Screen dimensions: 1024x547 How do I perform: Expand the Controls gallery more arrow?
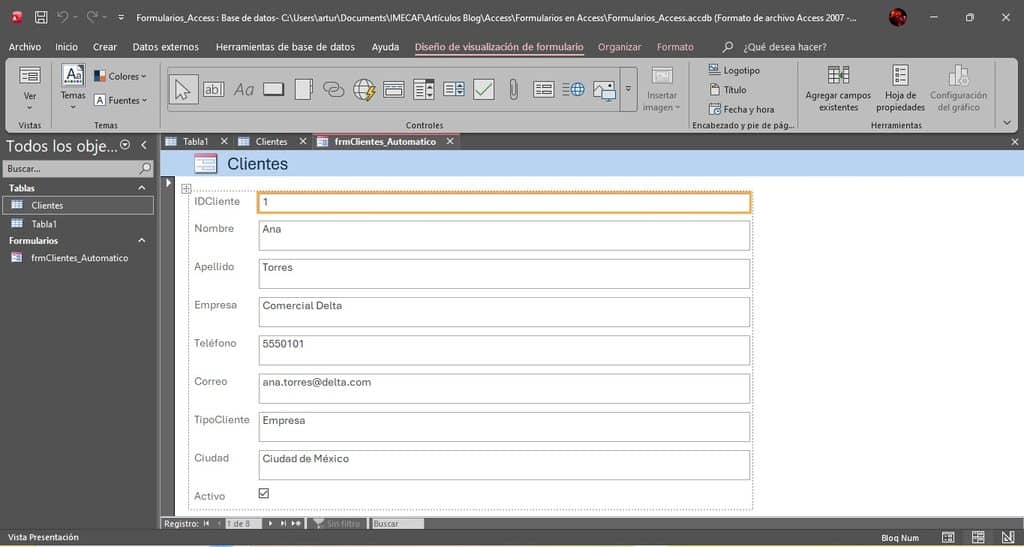[628, 89]
